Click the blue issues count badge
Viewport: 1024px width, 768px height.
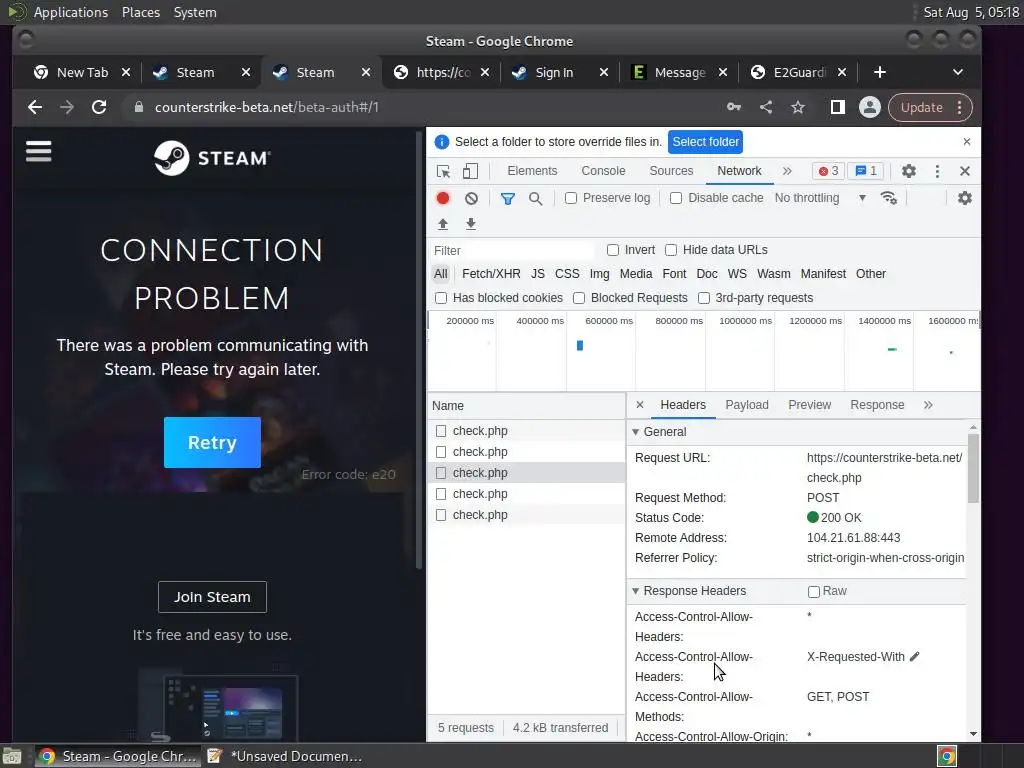coord(866,171)
